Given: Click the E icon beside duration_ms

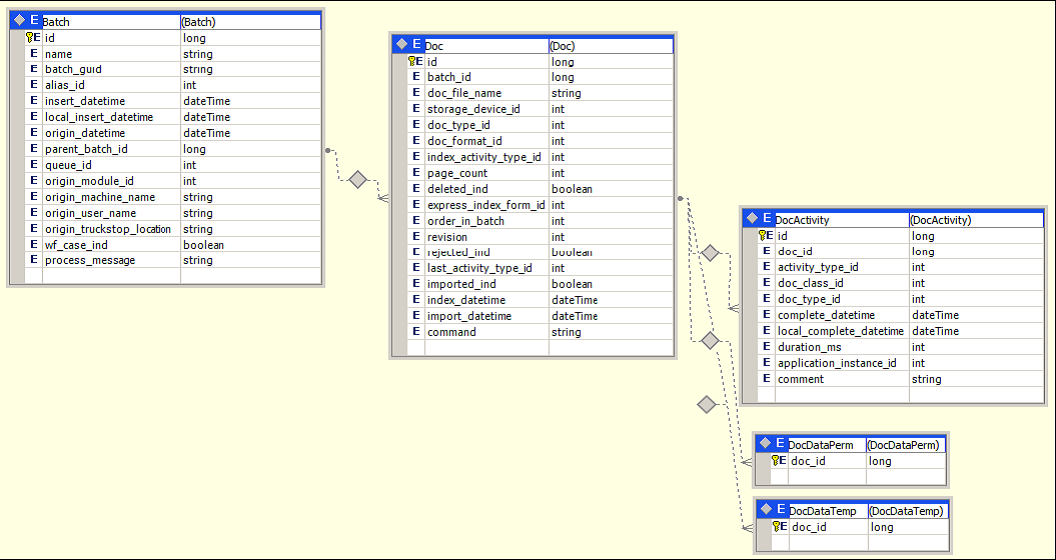Looking at the screenshot, I should (766, 347).
